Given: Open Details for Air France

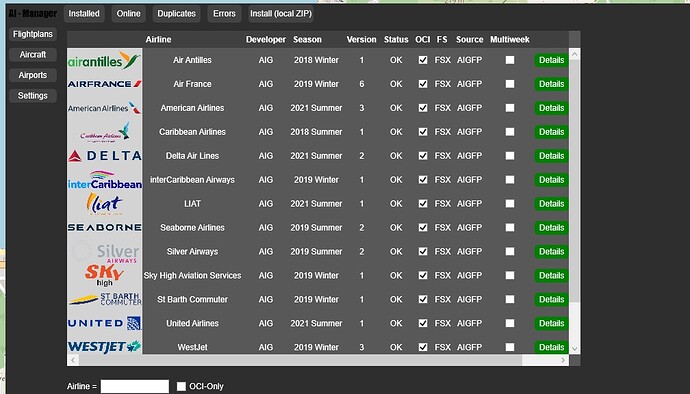Looking at the screenshot, I should coord(551,84).
